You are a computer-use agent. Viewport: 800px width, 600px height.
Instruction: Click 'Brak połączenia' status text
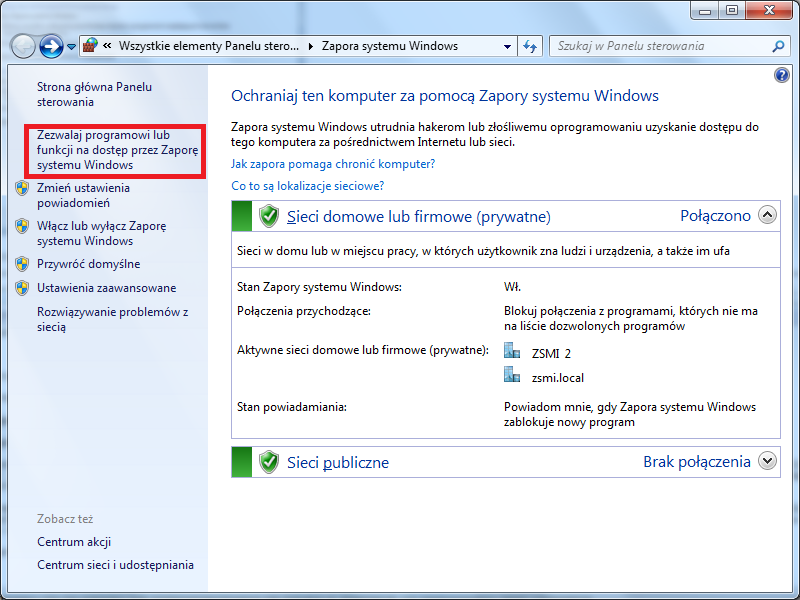(x=697, y=462)
